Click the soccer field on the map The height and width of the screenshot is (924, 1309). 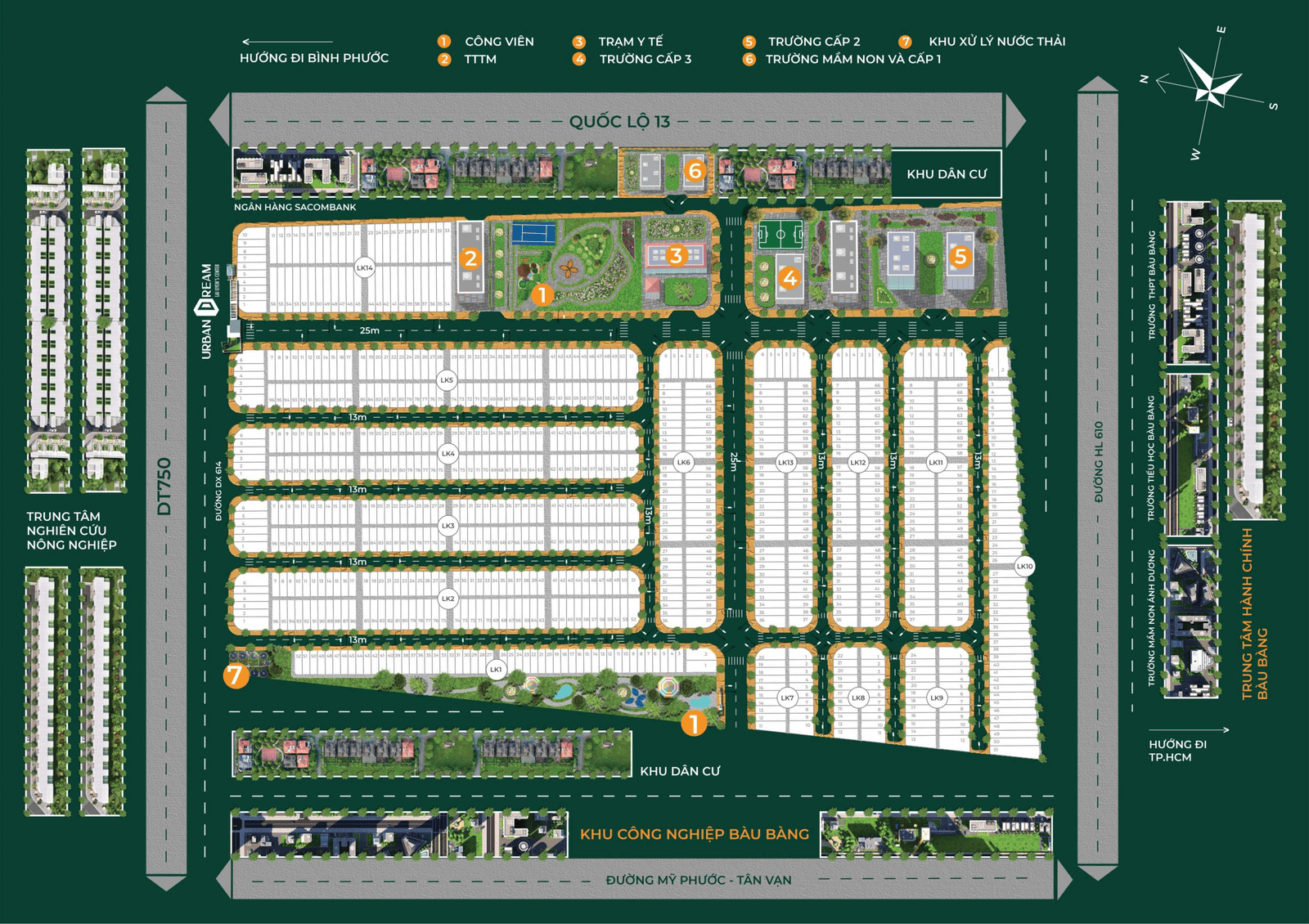(x=780, y=235)
